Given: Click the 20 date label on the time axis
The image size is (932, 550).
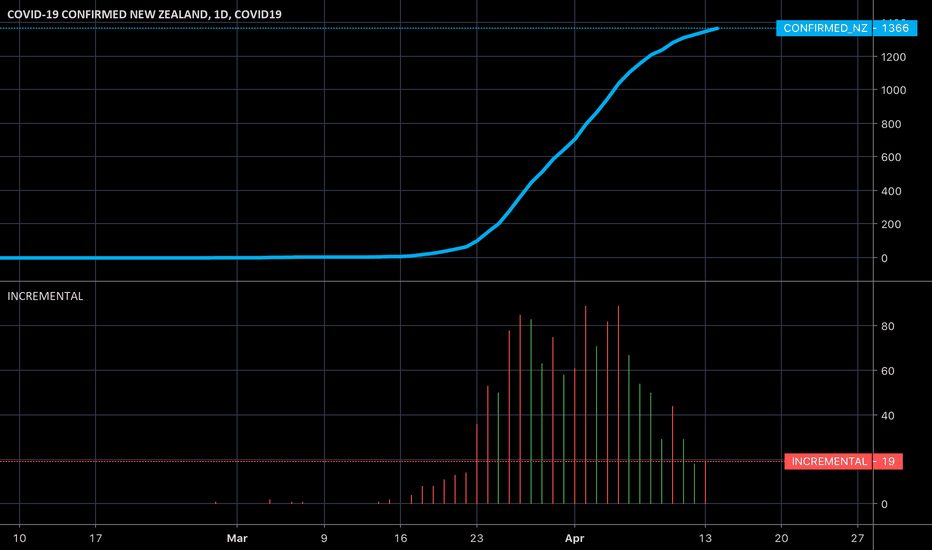Looking at the screenshot, I should [781, 538].
